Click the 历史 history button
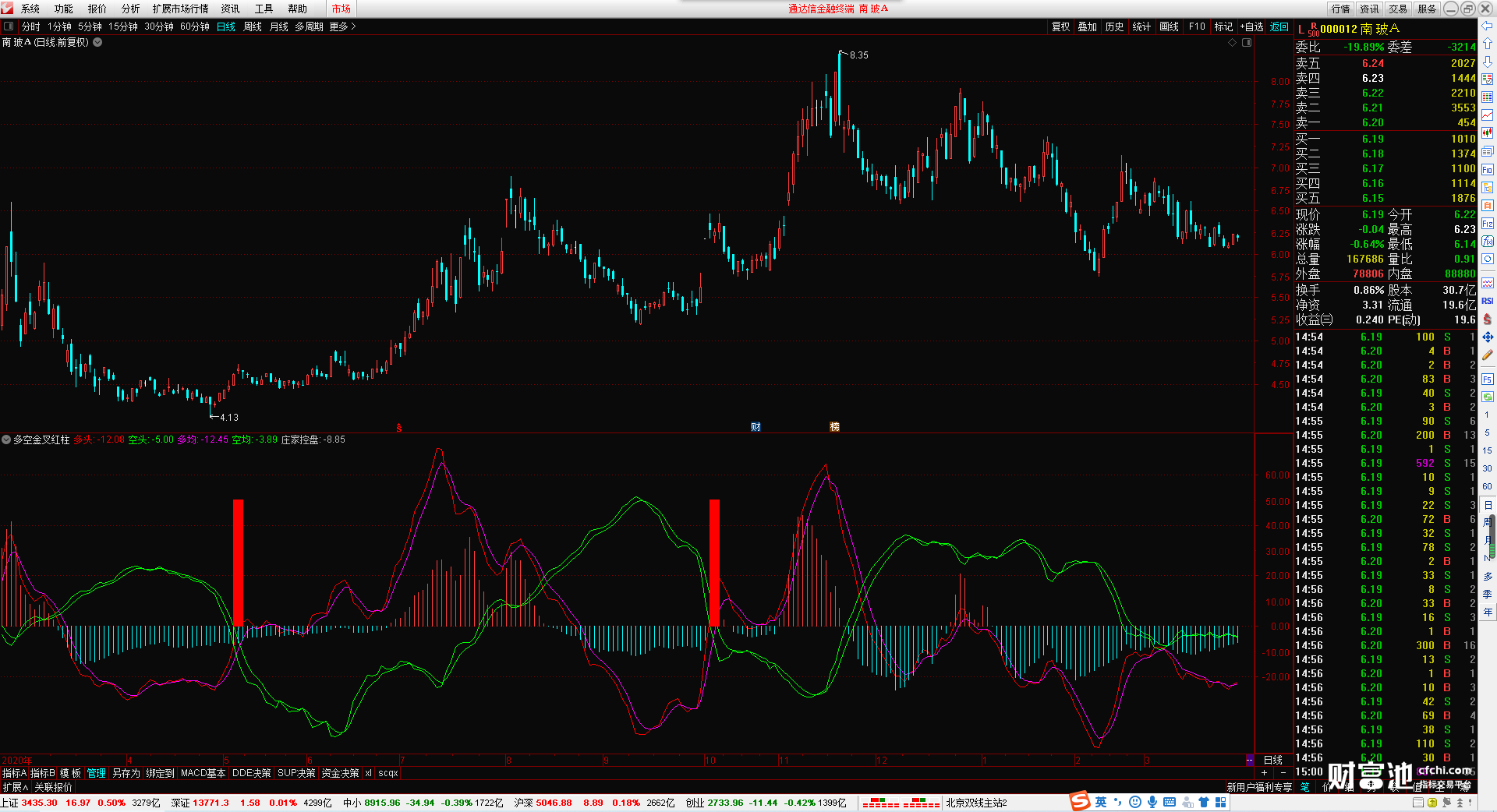The height and width of the screenshot is (812, 1497). click(x=1115, y=26)
